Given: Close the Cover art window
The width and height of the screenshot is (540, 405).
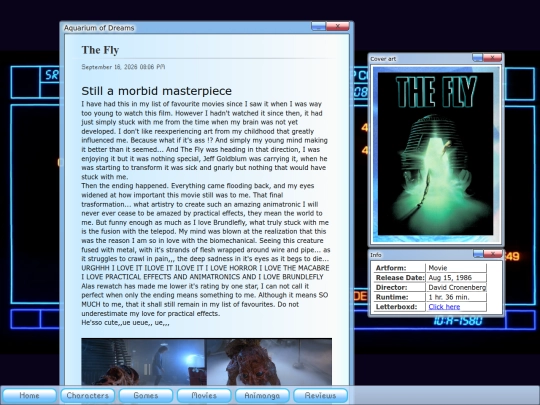Looking at the screenshot, I should tap(492, 58).
